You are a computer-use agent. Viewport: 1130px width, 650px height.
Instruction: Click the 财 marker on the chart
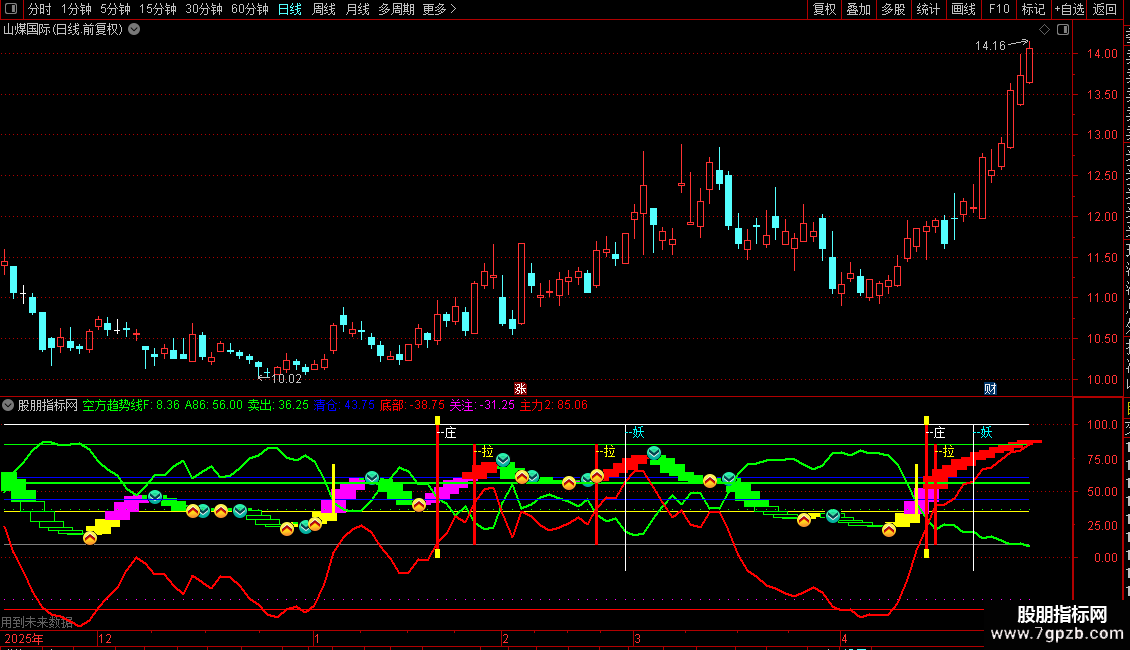(990, 388)
